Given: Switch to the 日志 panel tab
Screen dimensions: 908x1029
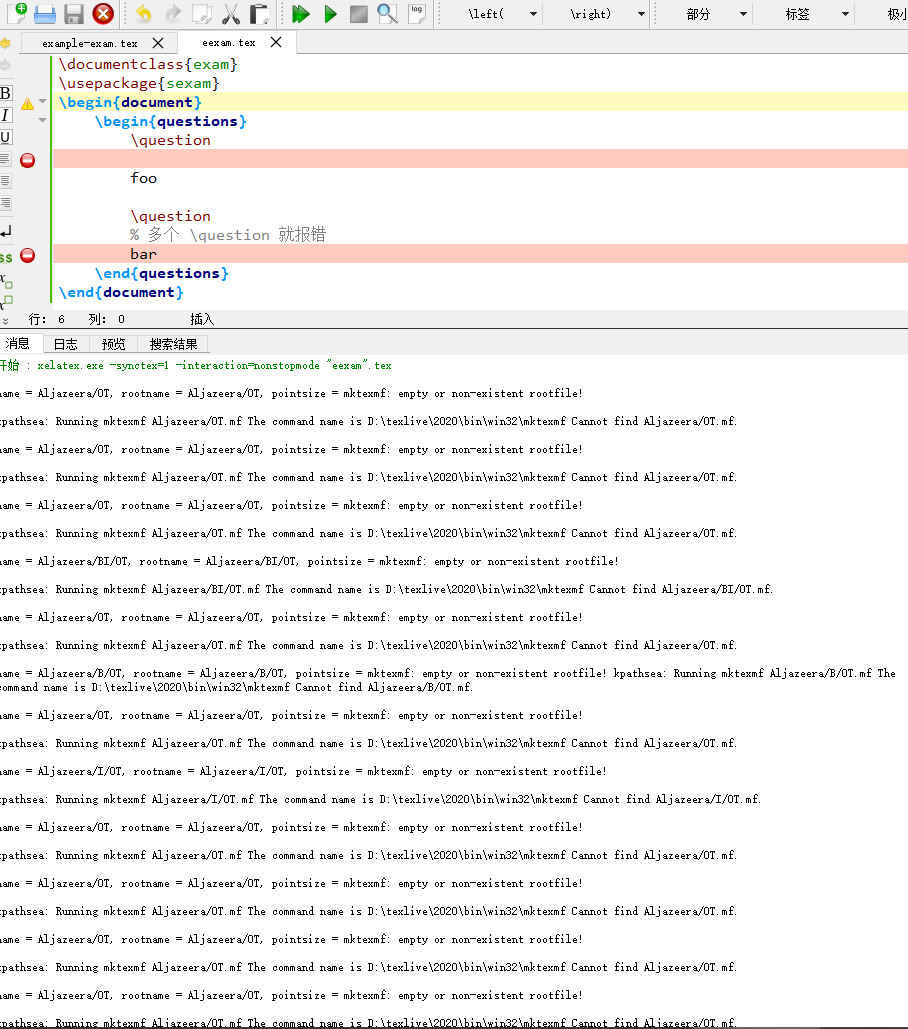Looking at the screenshot, I should 66,343.
